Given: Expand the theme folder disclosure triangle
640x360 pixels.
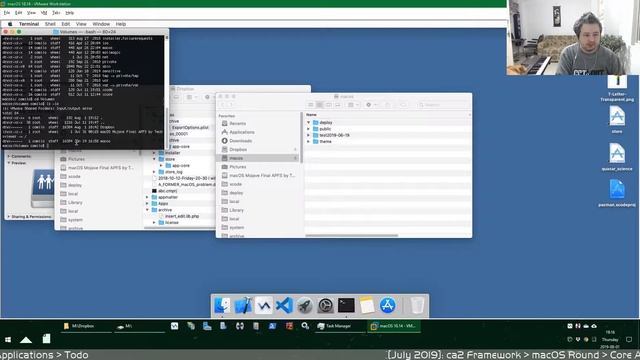Looking at the screenshot, I should tap(309, 142).
